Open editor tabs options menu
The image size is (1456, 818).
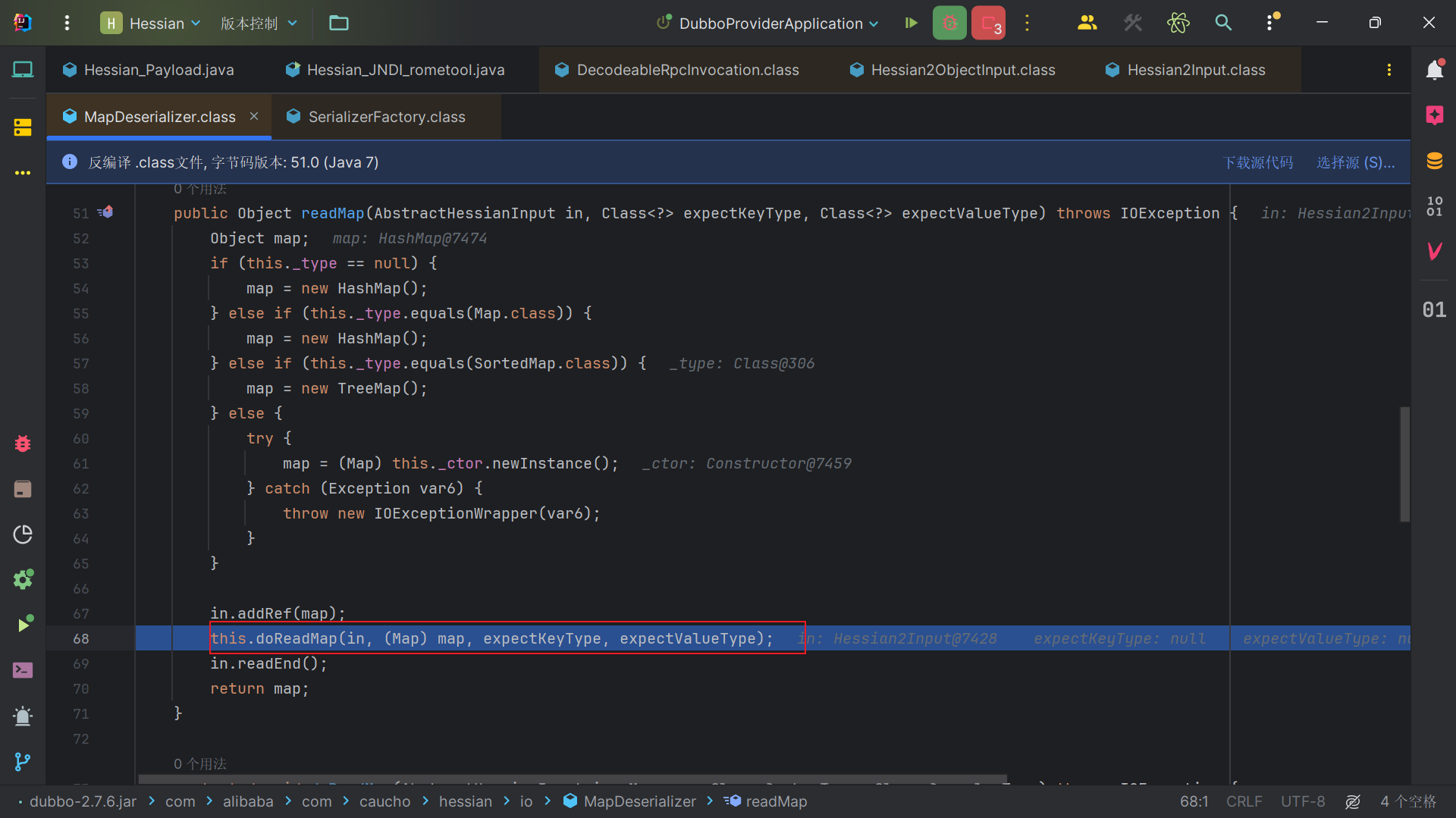click(1389, 70)
